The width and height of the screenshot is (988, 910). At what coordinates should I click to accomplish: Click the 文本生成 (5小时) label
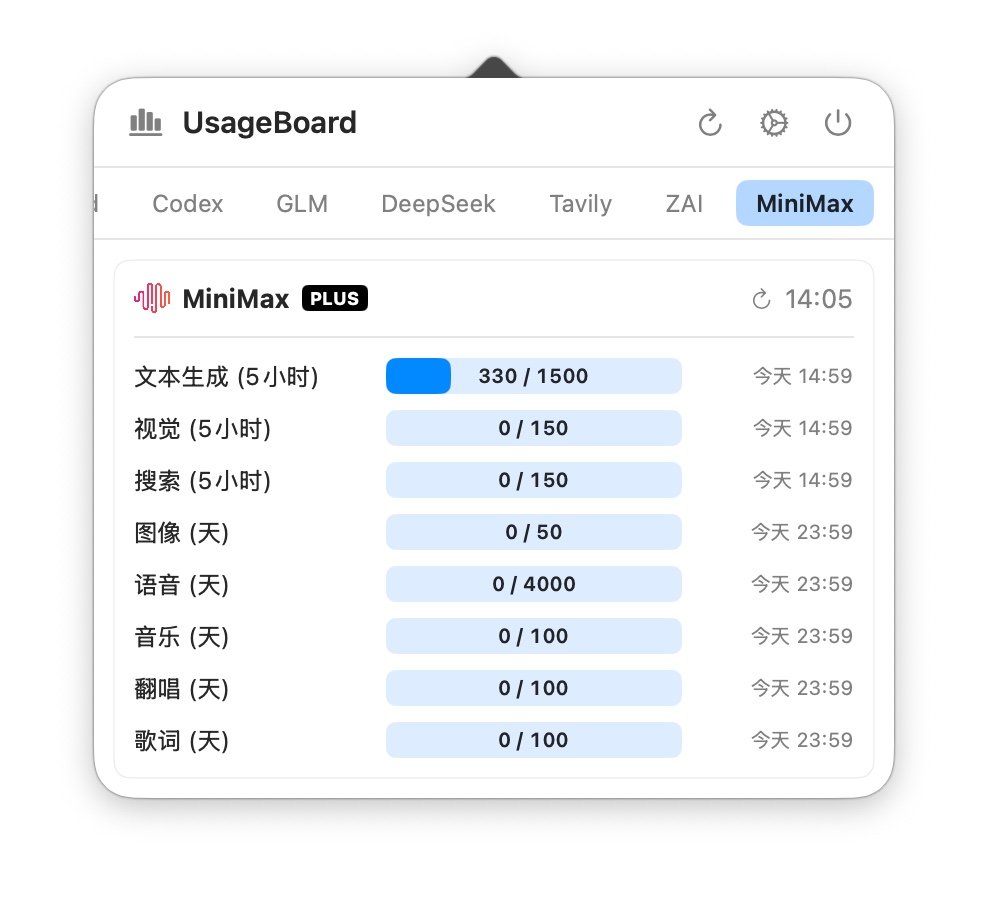[x=226, y=377]
